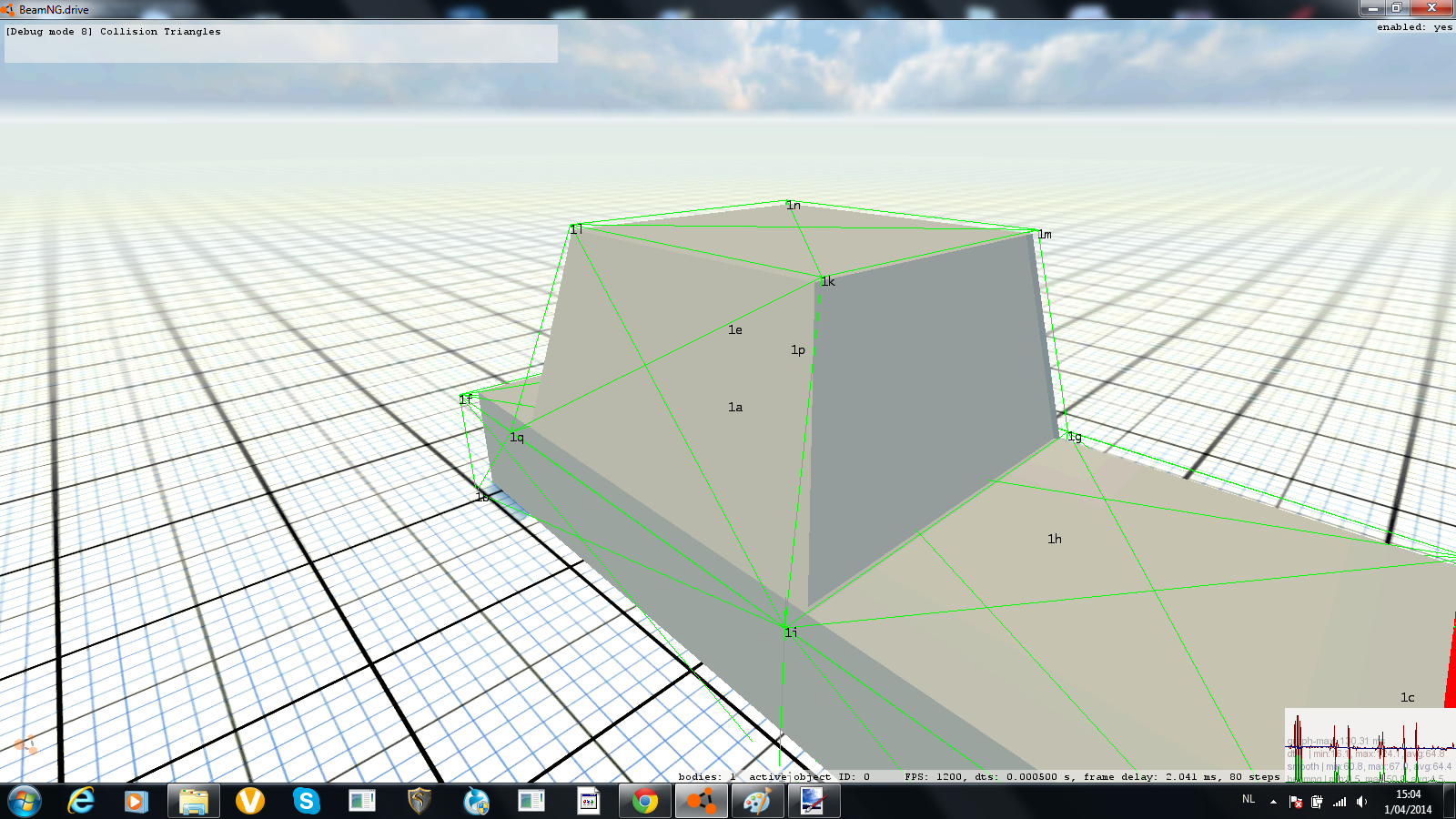
Task: Select node label 1e
Action: pos(735,330)
